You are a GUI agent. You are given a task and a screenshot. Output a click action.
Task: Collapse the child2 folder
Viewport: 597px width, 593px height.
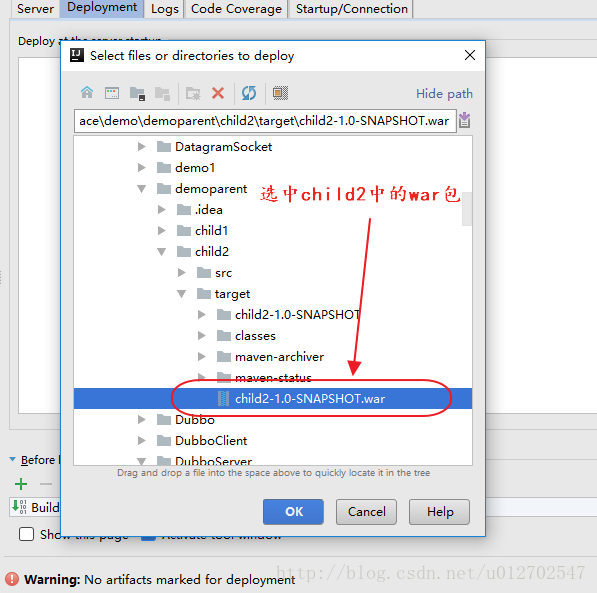pyautogui.click(x=162, y=252)
